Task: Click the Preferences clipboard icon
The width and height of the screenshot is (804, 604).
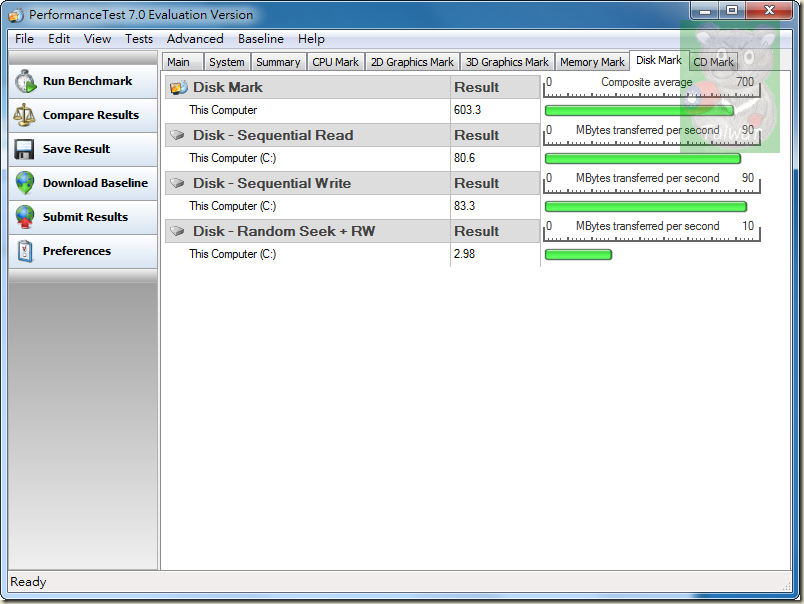Action: 25,251
